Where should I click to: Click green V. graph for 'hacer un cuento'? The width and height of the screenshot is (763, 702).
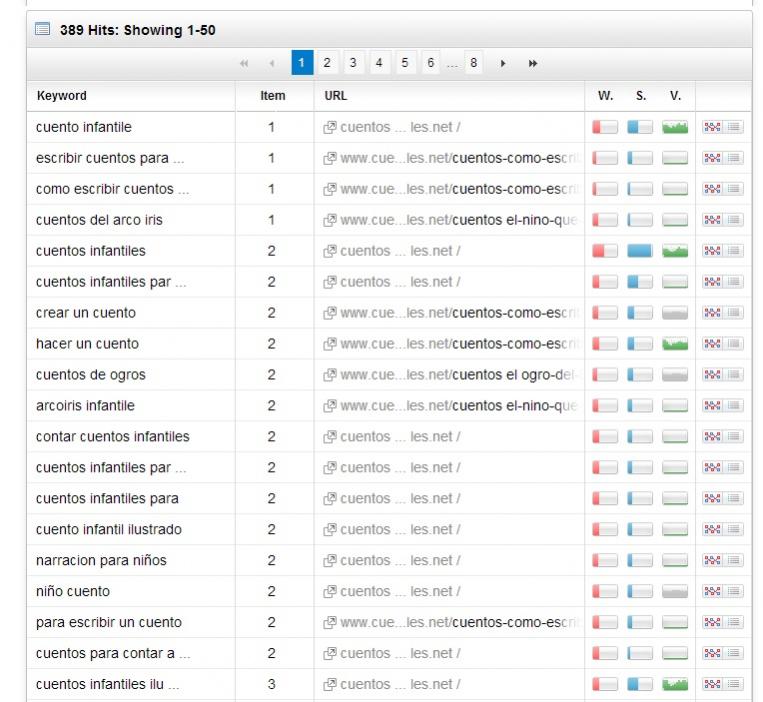(x=675, y=344)
